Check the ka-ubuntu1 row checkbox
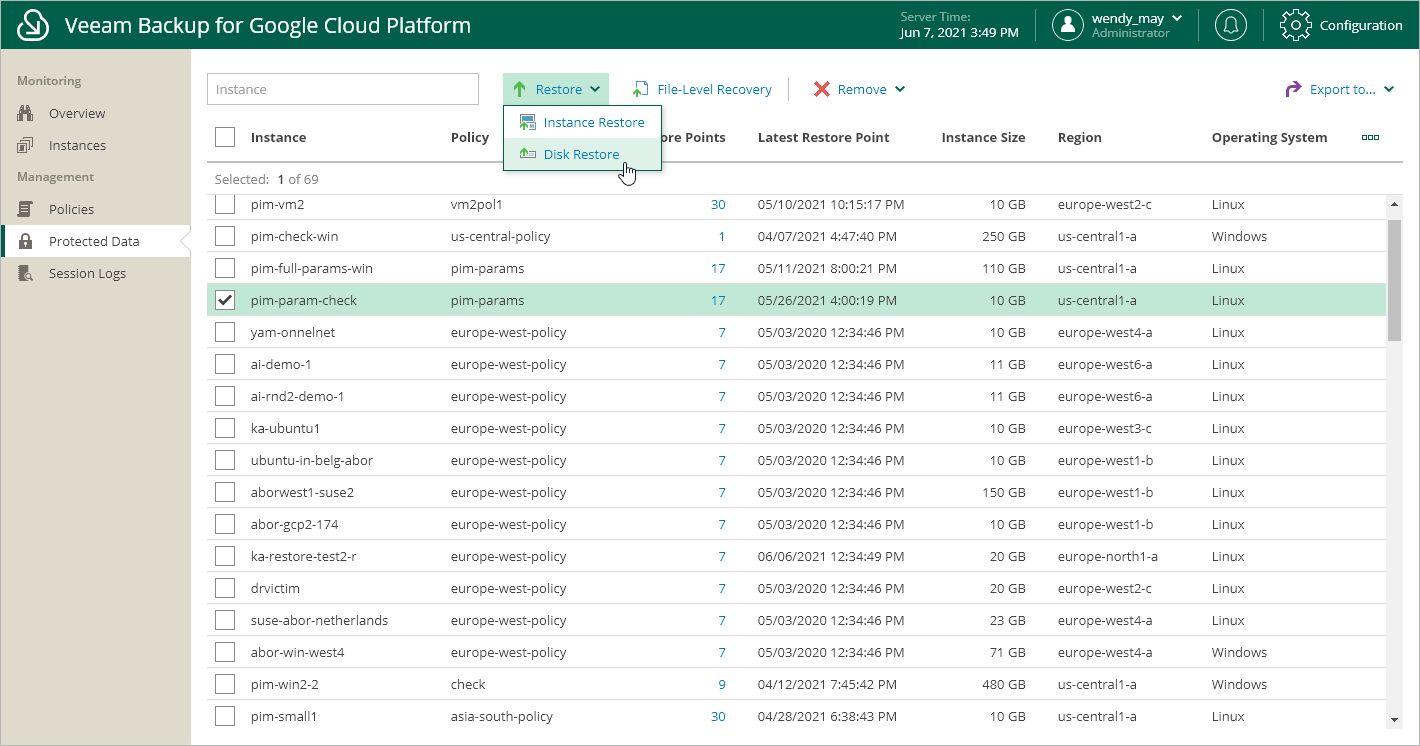This screenshot has height=746, width=1420. [x=225, y=428]
